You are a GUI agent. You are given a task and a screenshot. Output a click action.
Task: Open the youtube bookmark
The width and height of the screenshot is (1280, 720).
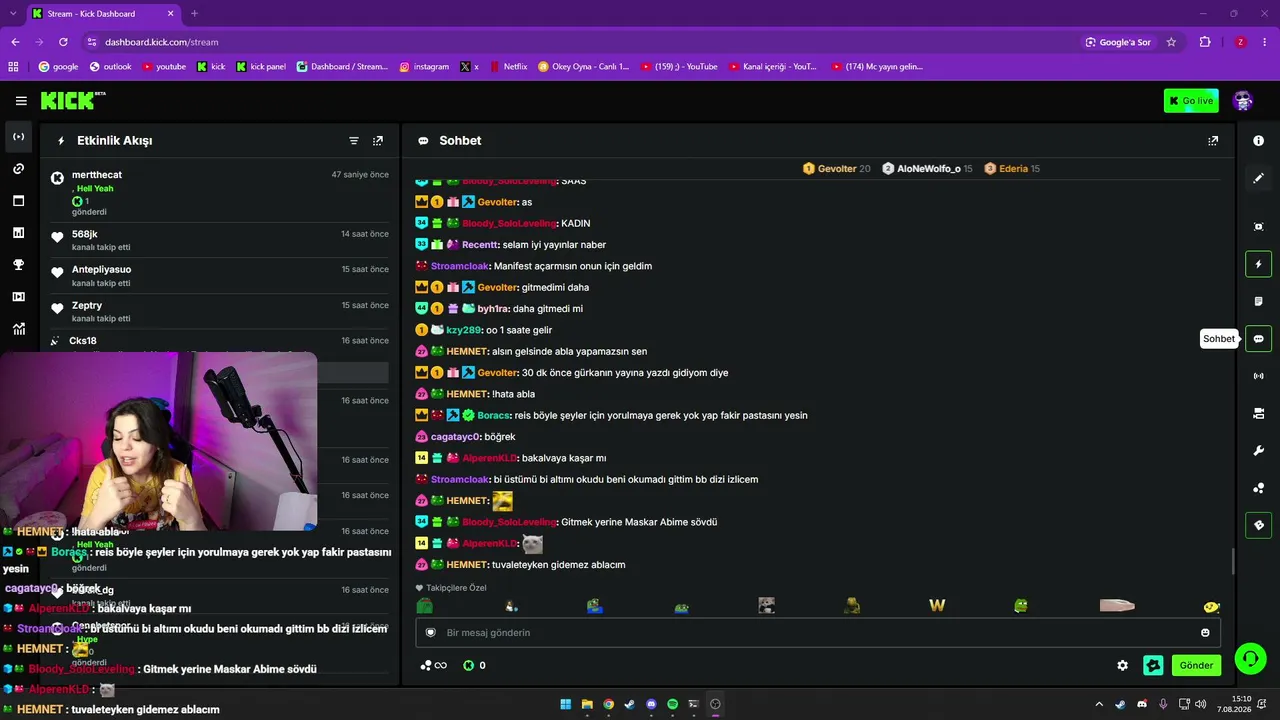(164, 67)
